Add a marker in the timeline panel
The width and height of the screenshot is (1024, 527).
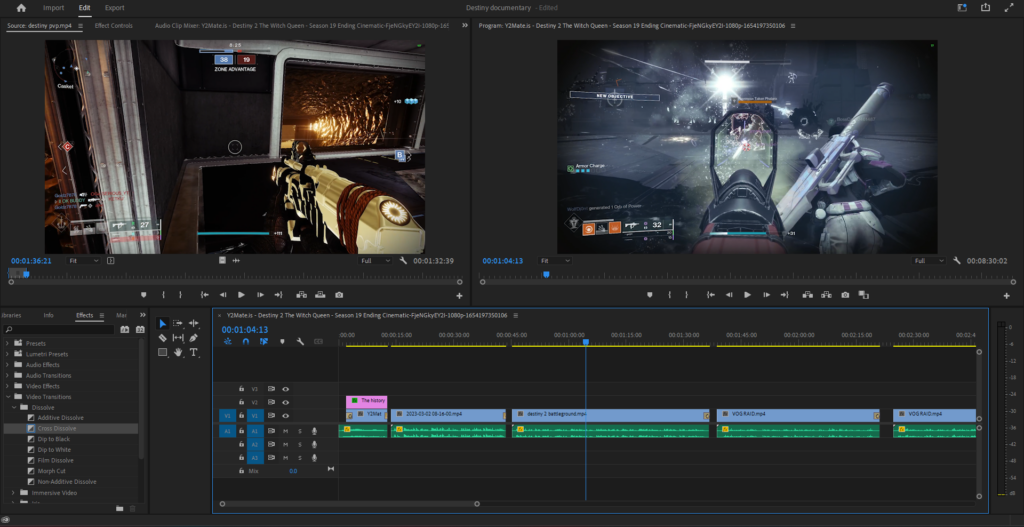pos(282,341)
